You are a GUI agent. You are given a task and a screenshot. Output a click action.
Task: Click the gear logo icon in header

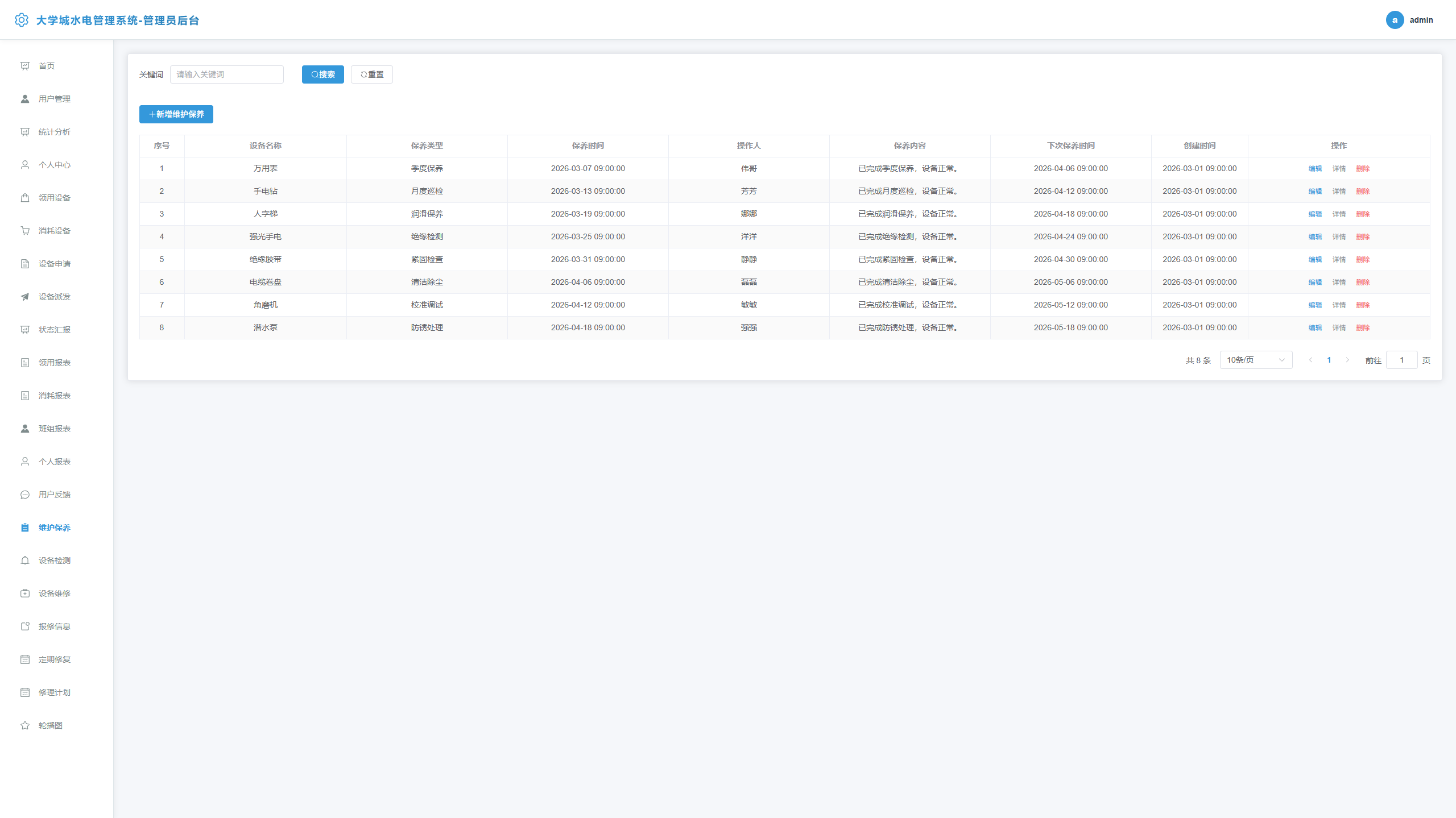[22, 20]
